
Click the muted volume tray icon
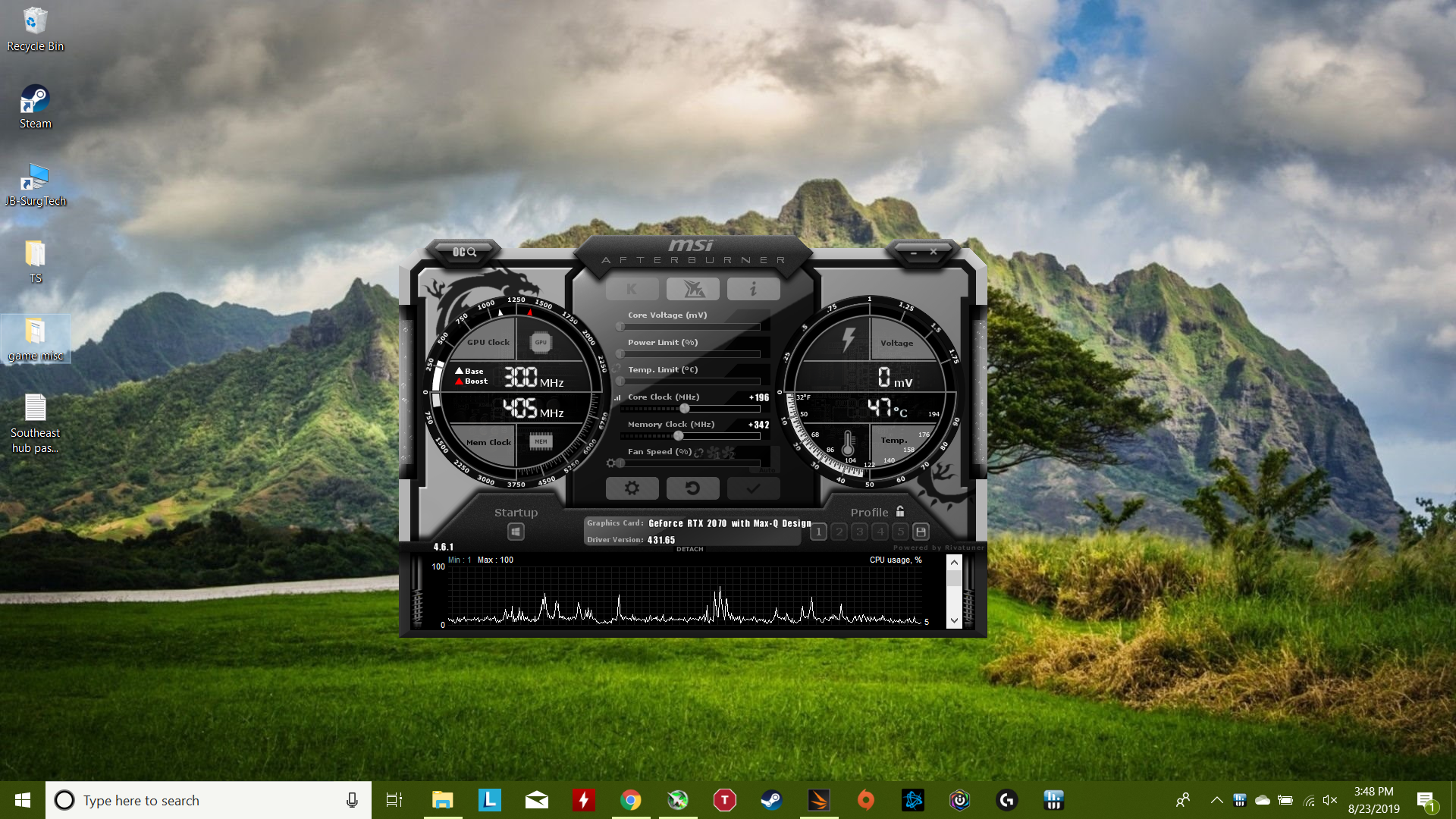coord(1329,800)
